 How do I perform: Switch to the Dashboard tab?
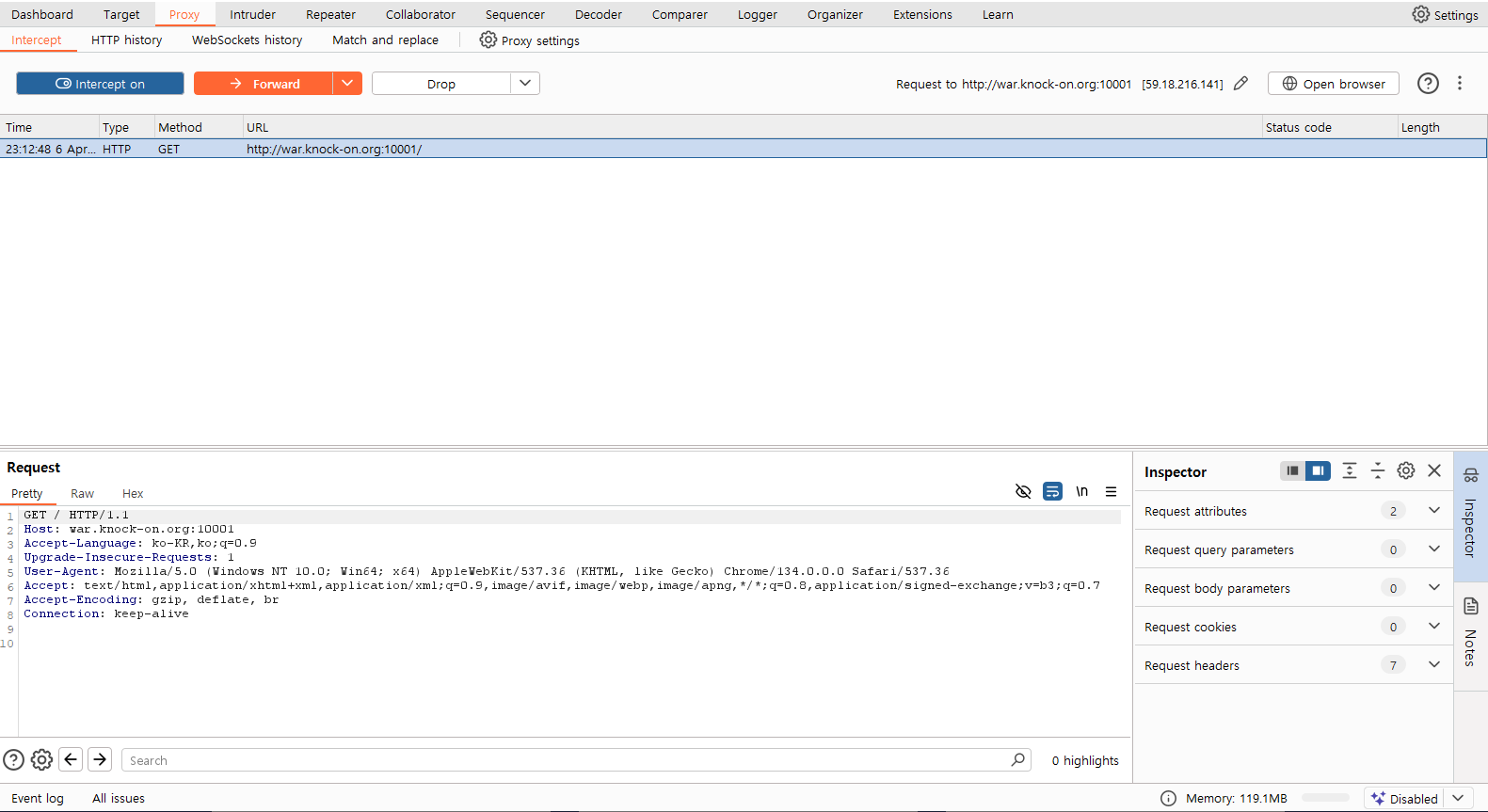pos(42,14)
